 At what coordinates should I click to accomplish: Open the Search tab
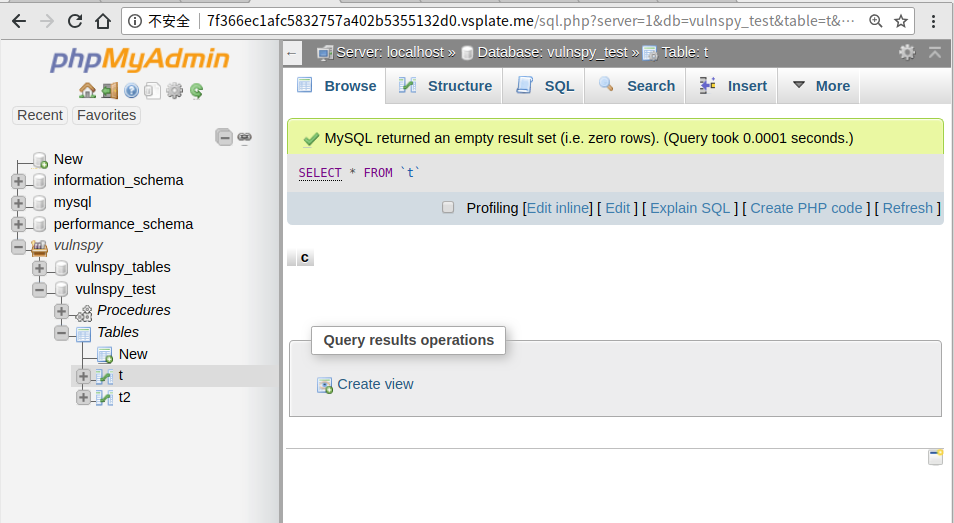click(635, 86)
